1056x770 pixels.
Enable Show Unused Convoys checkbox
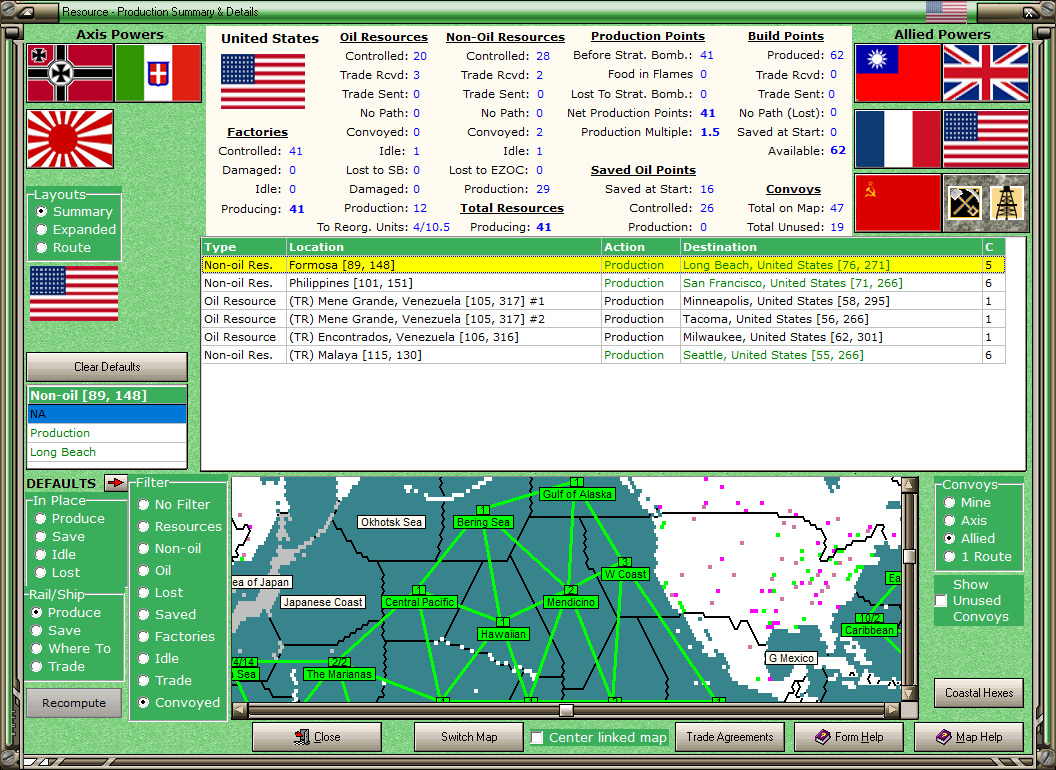942,601
